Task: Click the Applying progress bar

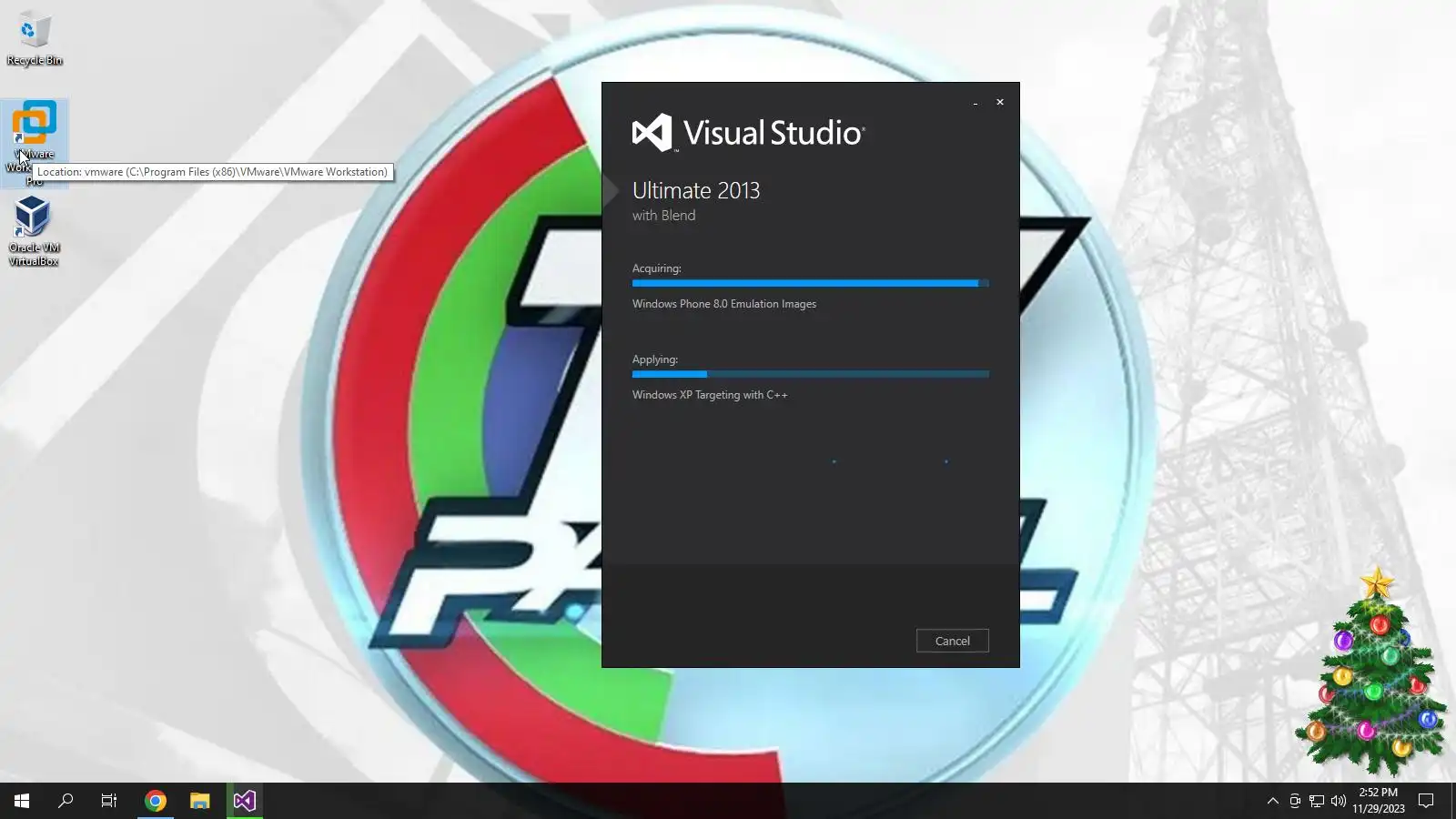Action: tap(810, 374)
